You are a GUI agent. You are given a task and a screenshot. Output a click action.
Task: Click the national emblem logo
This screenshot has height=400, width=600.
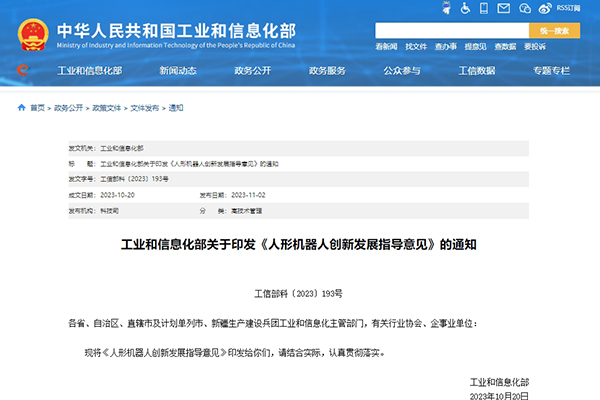point(39,32)
